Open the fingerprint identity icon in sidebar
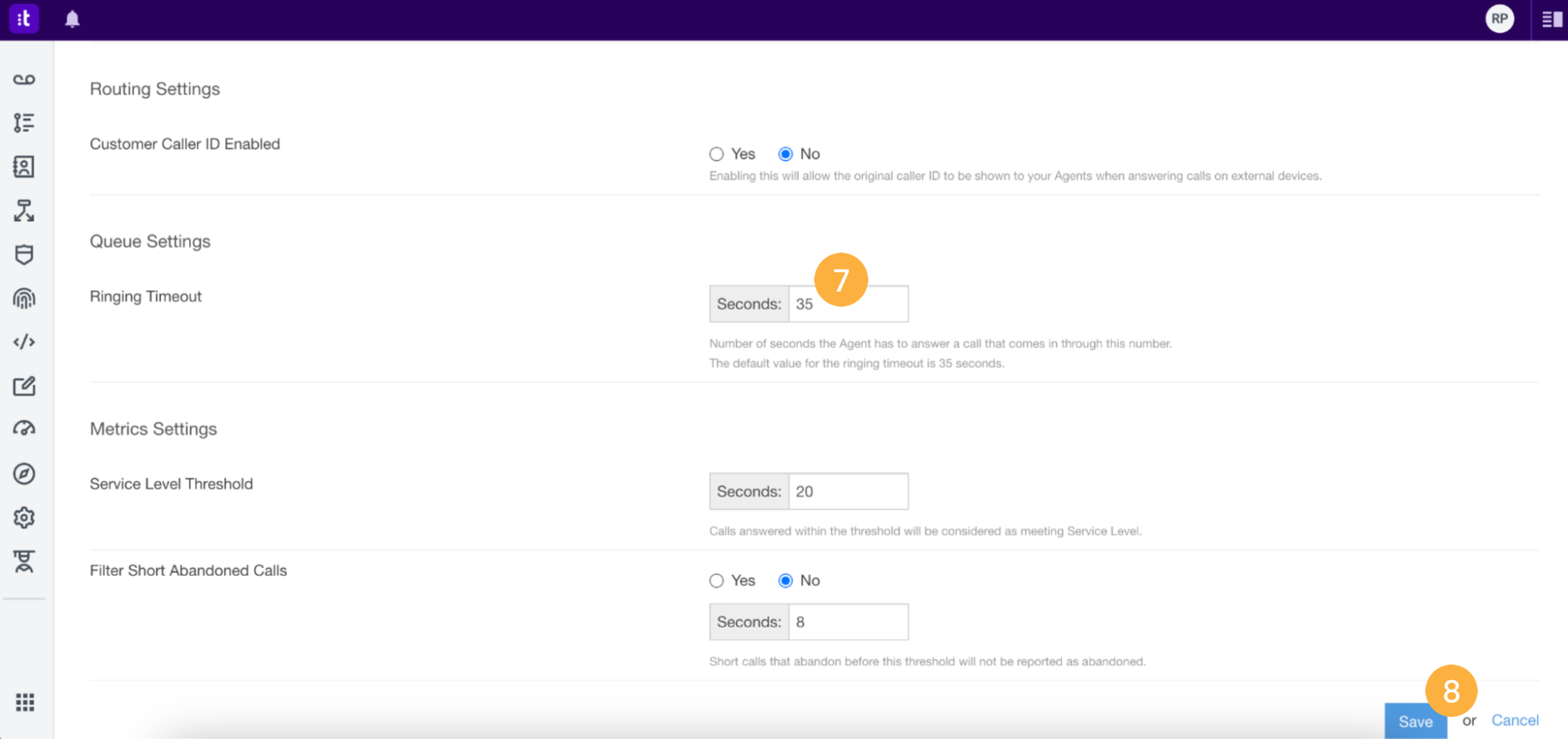This screenshot has height=739, width=1568. click(24, 298)
